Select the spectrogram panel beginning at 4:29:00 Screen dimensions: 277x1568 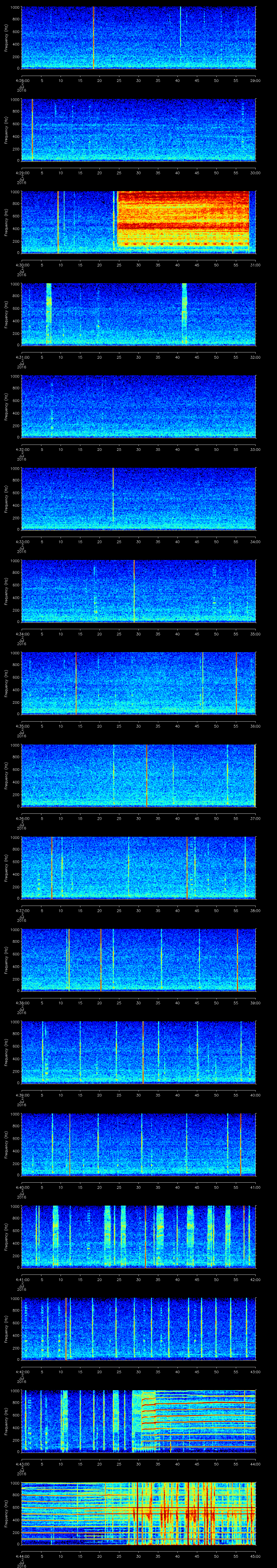[x=138, y=130]
